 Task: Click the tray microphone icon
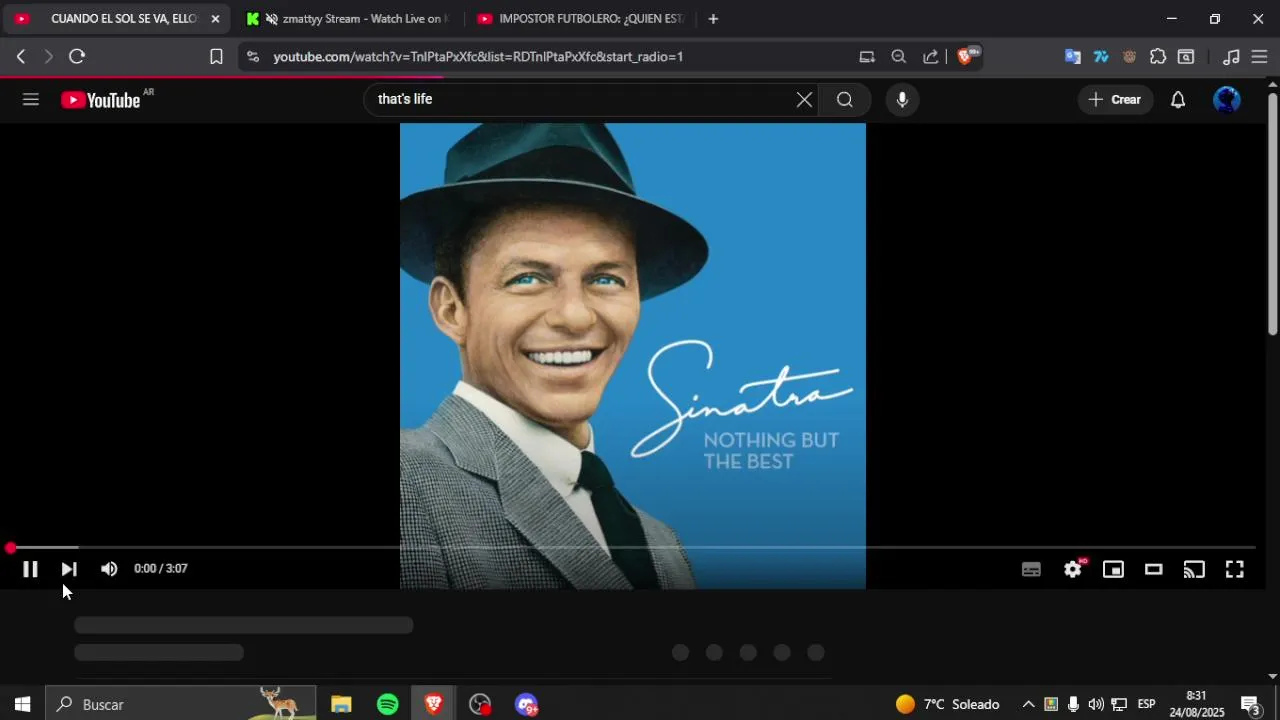pyautogui.click(x=1073, y=704)
